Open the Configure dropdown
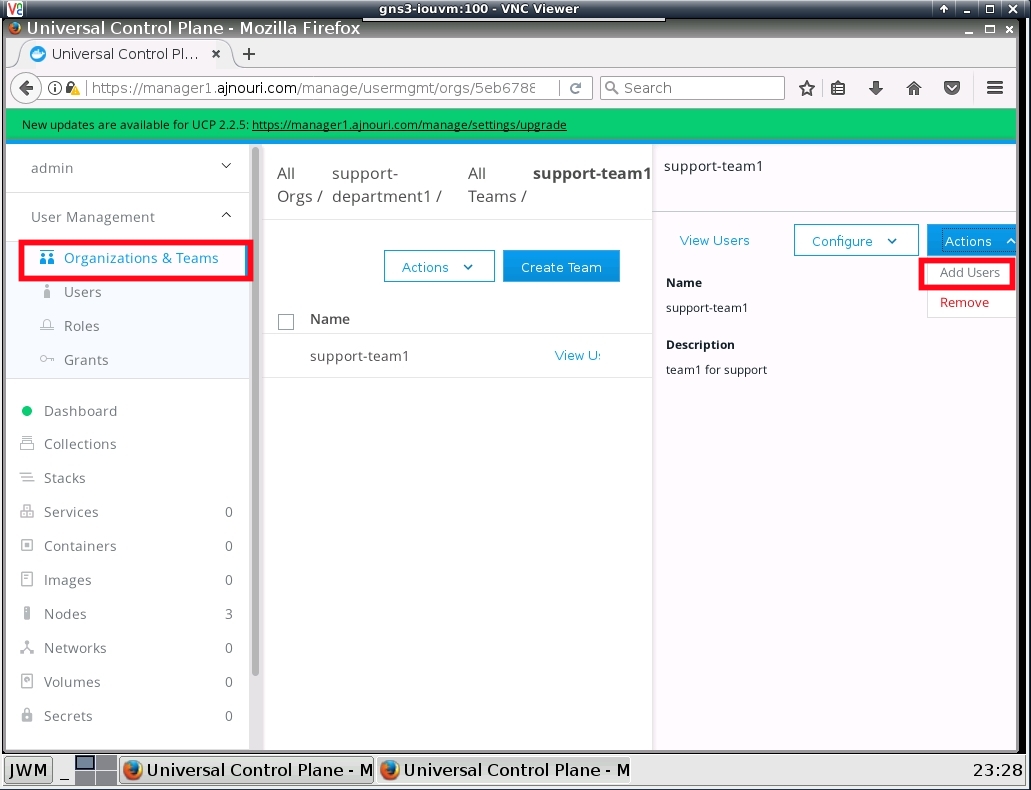This screenshot has width=1031, height=790. tap(856, 240)
